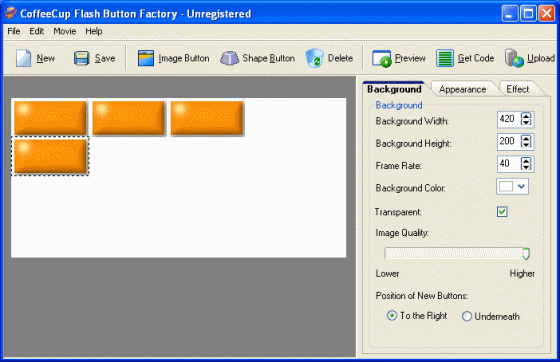Click the Image Quality slider handle
Screen dimensions: 560x362
[x=526, y=253]
